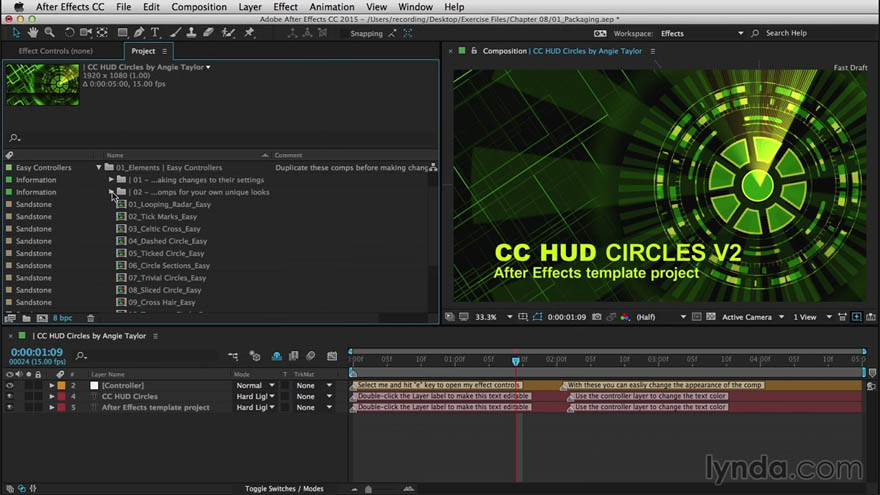This screenshot has height=495, width=880.
Task: Click the timeline zoom slider handle
Action: tap(368, 489)
